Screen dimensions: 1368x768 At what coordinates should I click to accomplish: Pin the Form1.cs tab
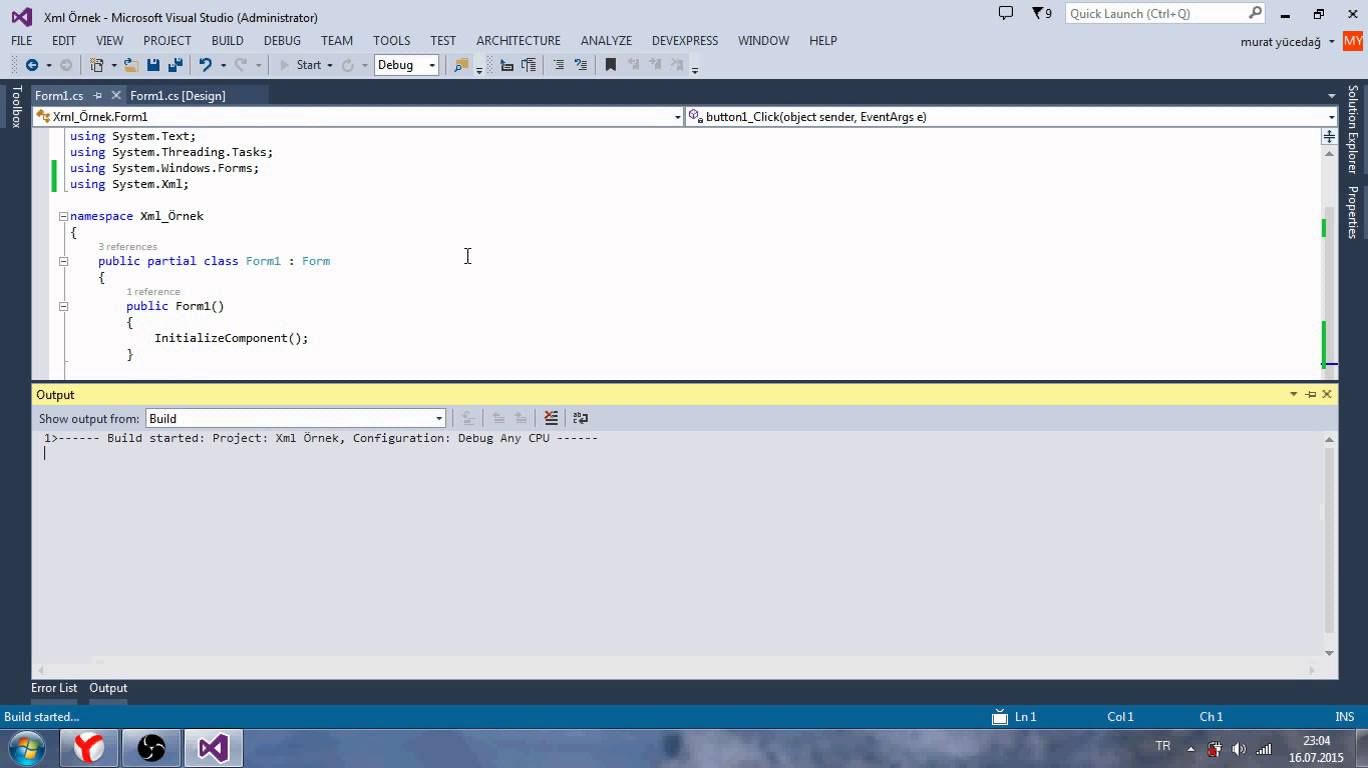98,95
